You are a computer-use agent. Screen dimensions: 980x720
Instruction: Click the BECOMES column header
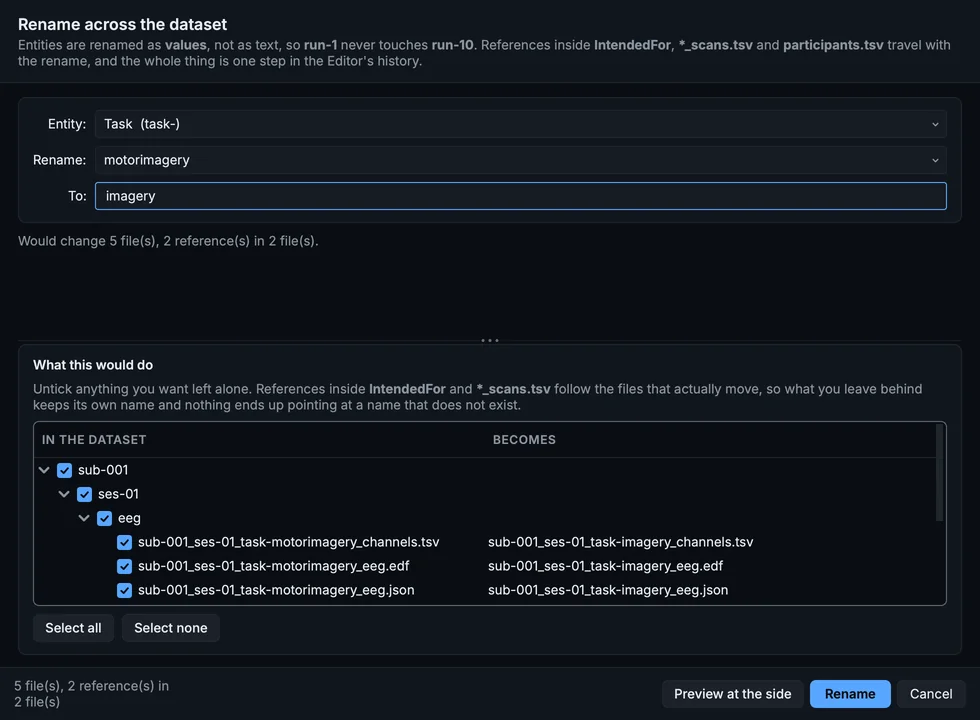[524, 440]
